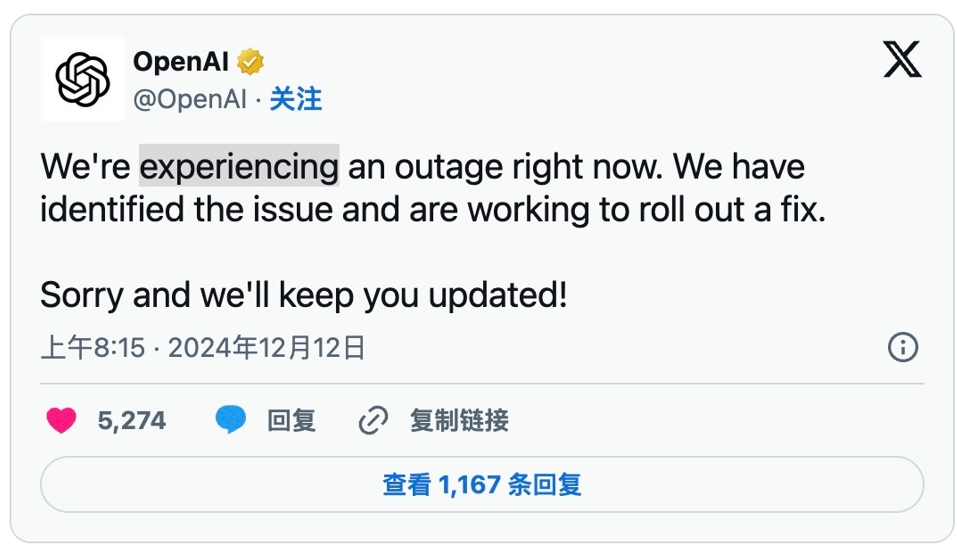Click the 2024年12月12日 date

266,348
